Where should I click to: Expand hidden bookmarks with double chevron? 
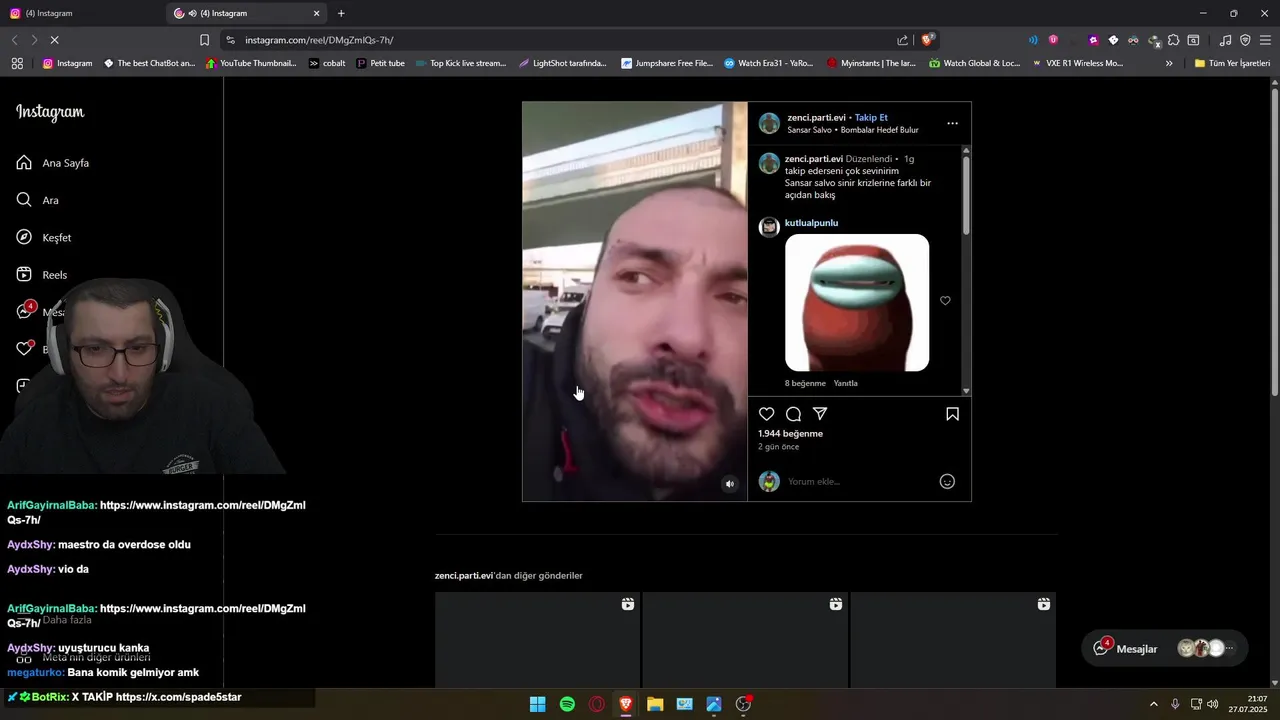click(1169, 63)
